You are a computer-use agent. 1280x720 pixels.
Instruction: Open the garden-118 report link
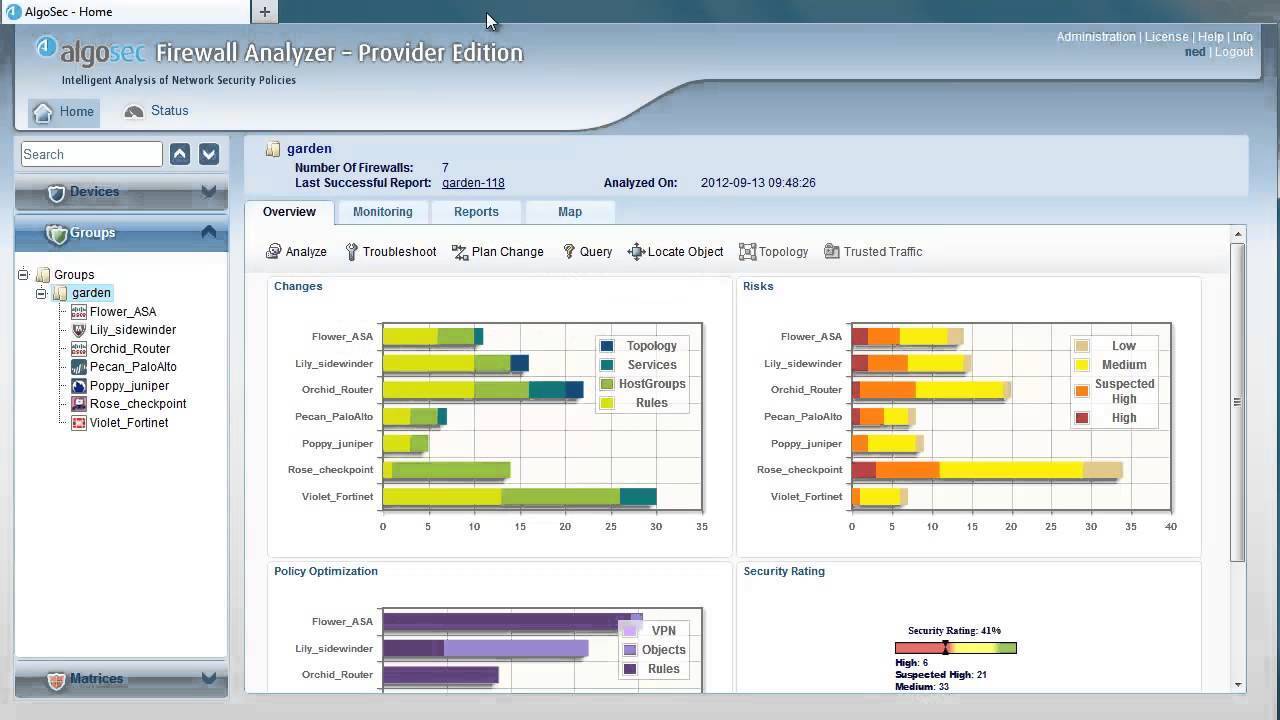coord(473,183)
